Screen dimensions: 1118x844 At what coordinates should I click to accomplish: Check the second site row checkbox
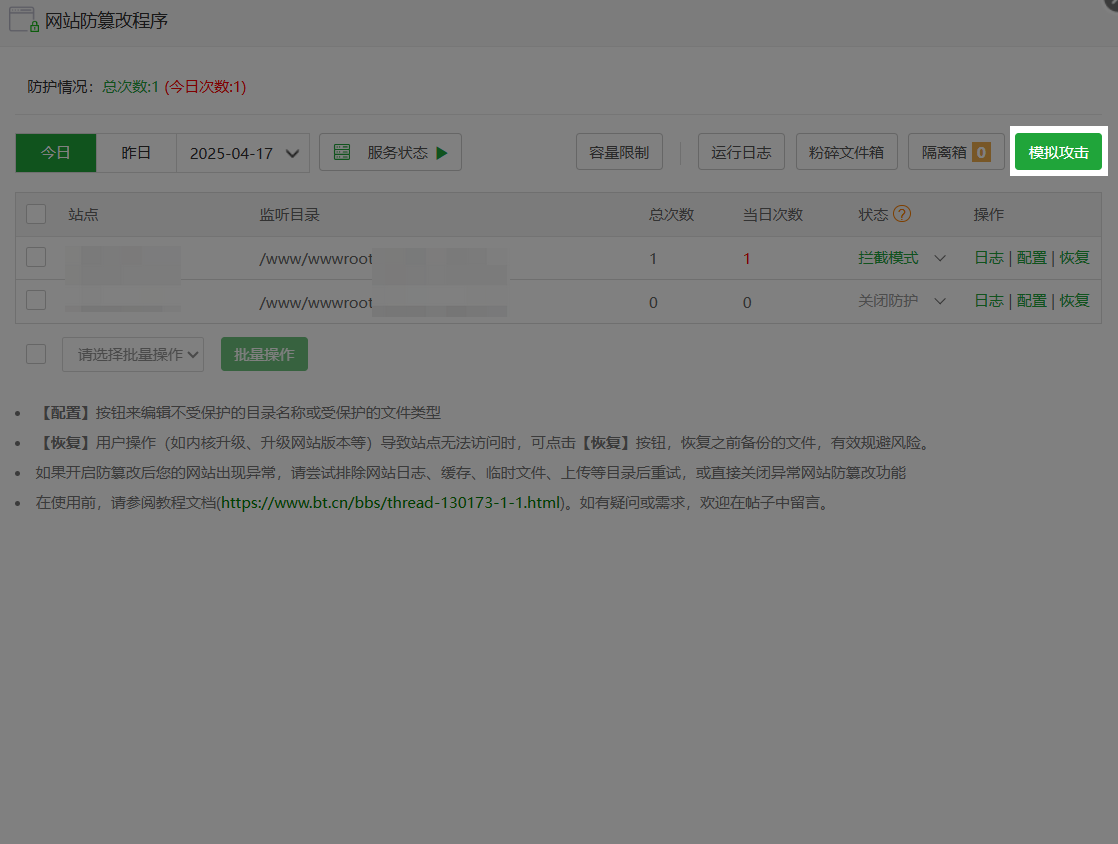coord(36,300)
